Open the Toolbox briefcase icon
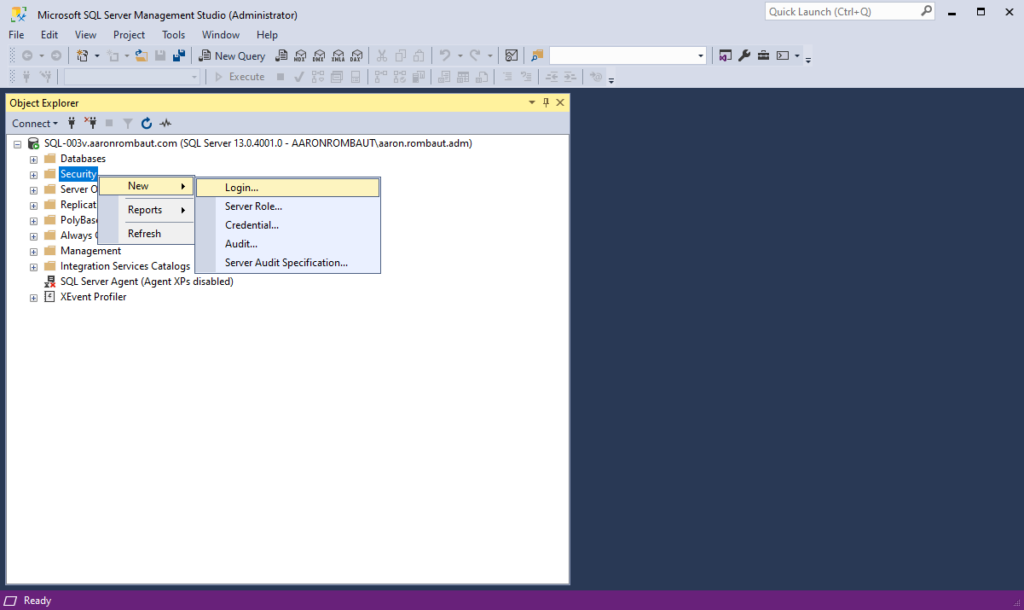This screenshot has width=1024, height=610. [x=763, y=56]
